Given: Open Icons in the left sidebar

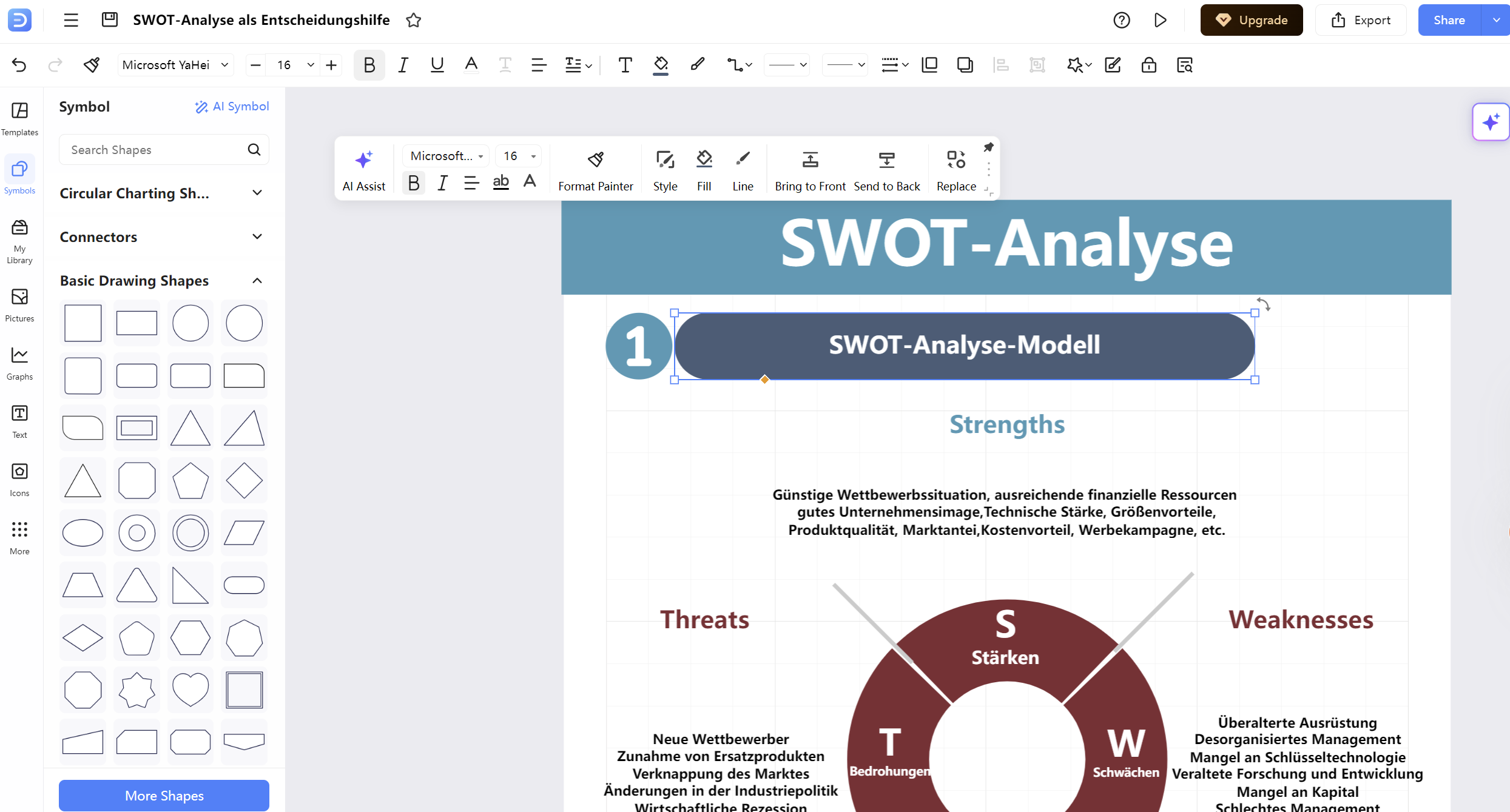Looking at the screenshot, I should [19, 480].
